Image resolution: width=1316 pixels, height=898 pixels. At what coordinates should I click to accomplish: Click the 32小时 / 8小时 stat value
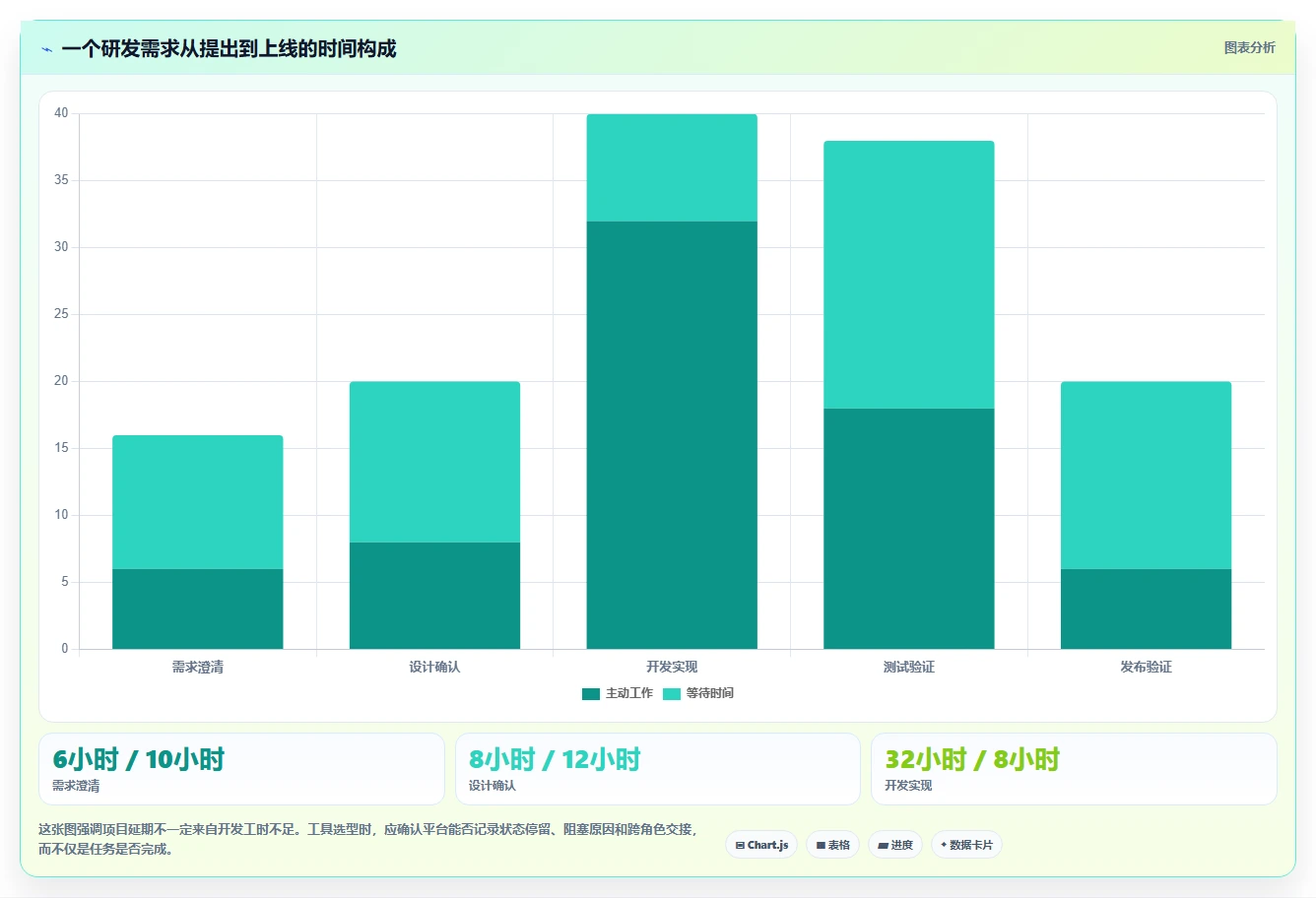972,759
